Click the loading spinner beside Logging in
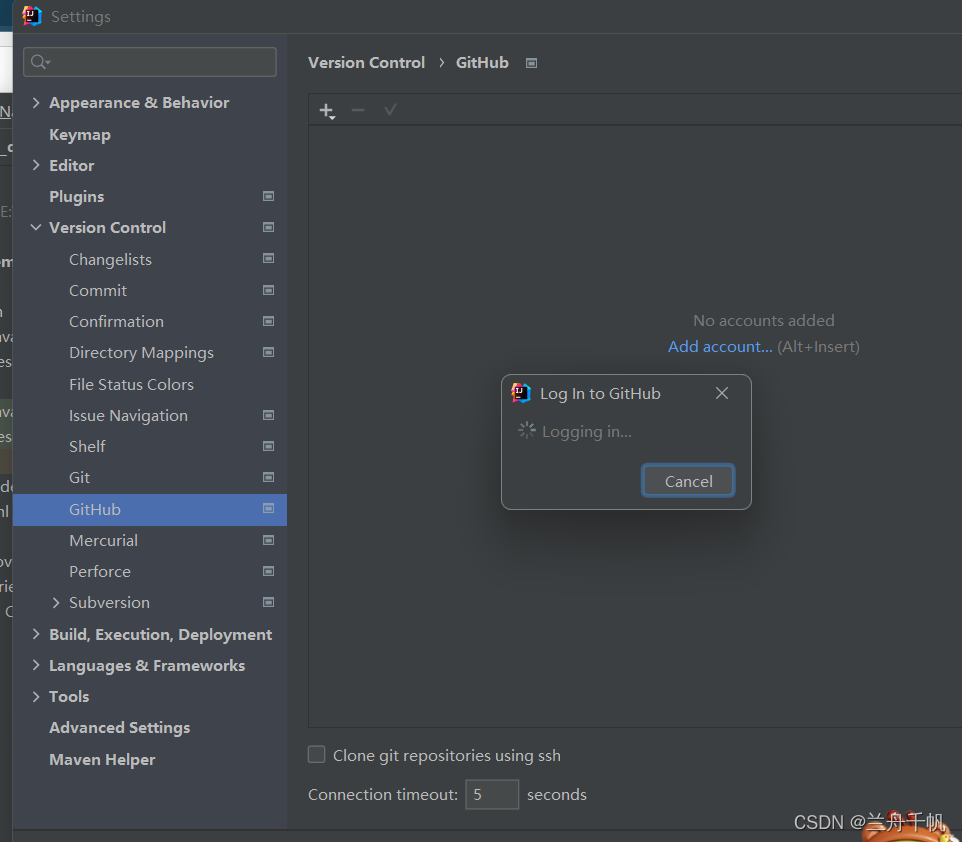Viewport: 962px width, 842px height. coord(526,431)
